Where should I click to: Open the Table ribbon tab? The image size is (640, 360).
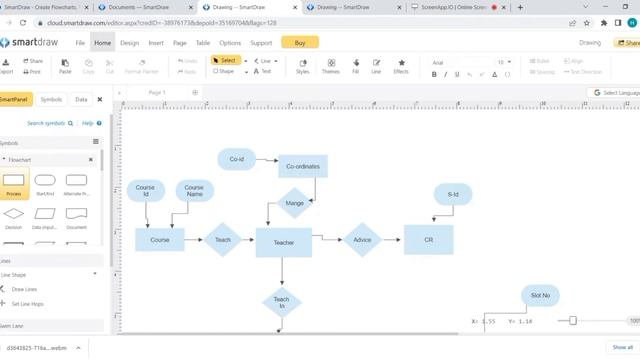(x=203, y=43)
